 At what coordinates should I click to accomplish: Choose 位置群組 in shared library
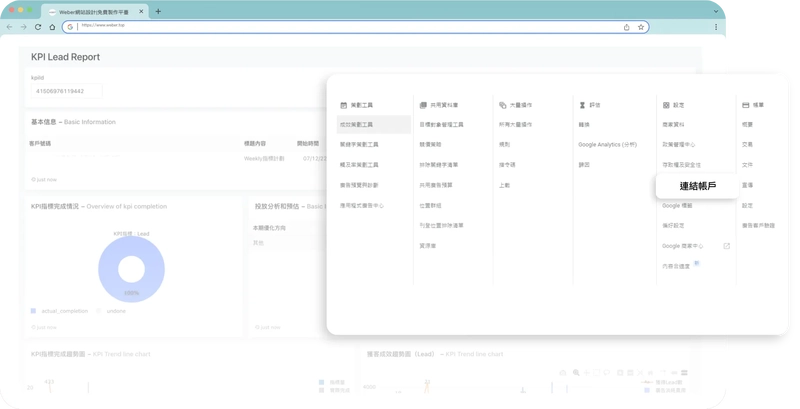(430, 206)
